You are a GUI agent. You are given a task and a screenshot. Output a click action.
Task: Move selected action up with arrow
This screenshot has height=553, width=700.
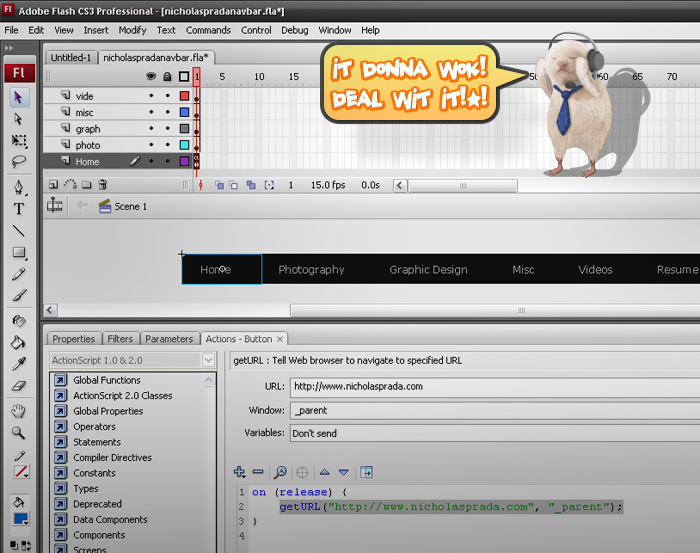click(325, 472)
